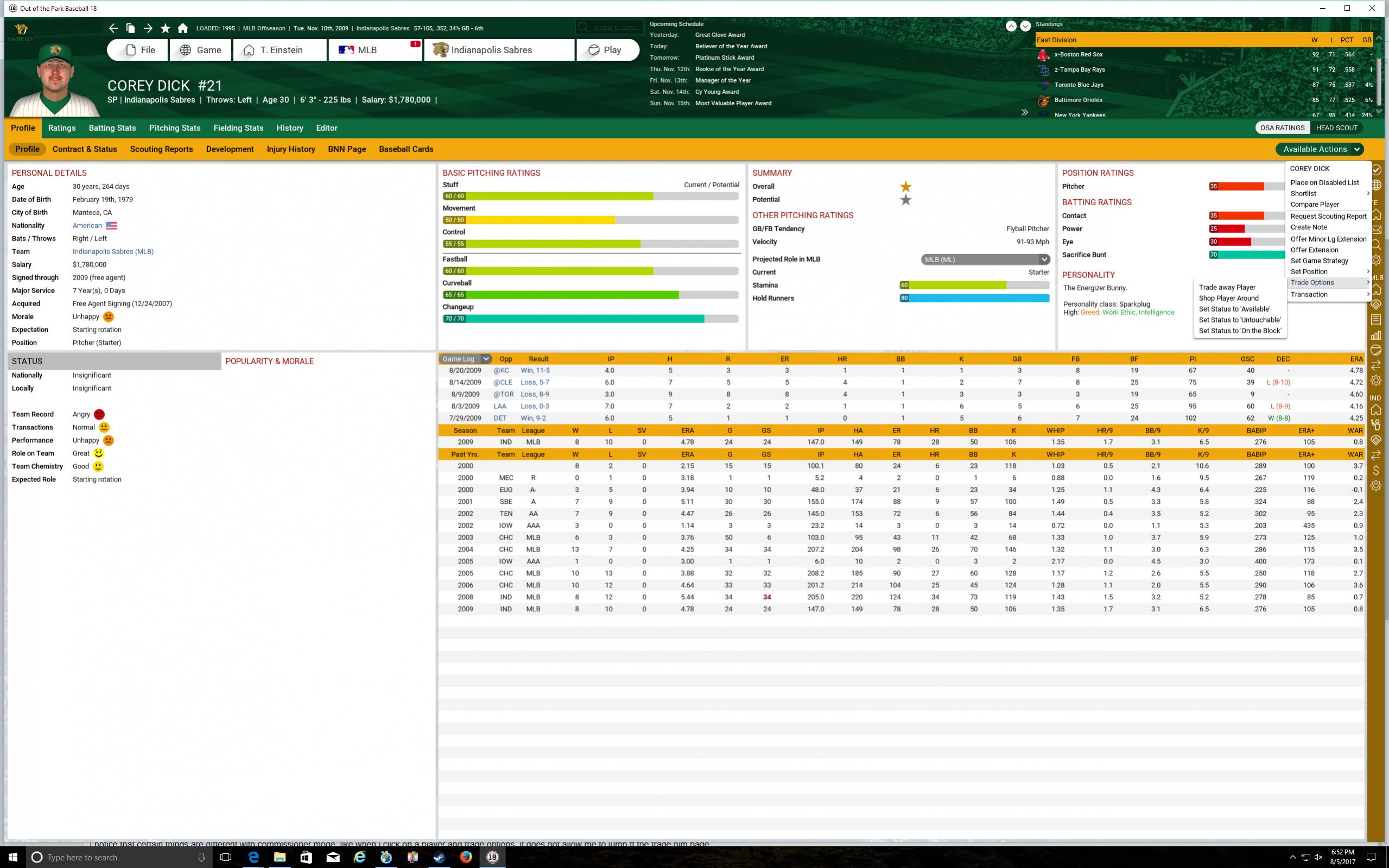Click the bookmark star icon in toolbar

[x=166, y=28]
